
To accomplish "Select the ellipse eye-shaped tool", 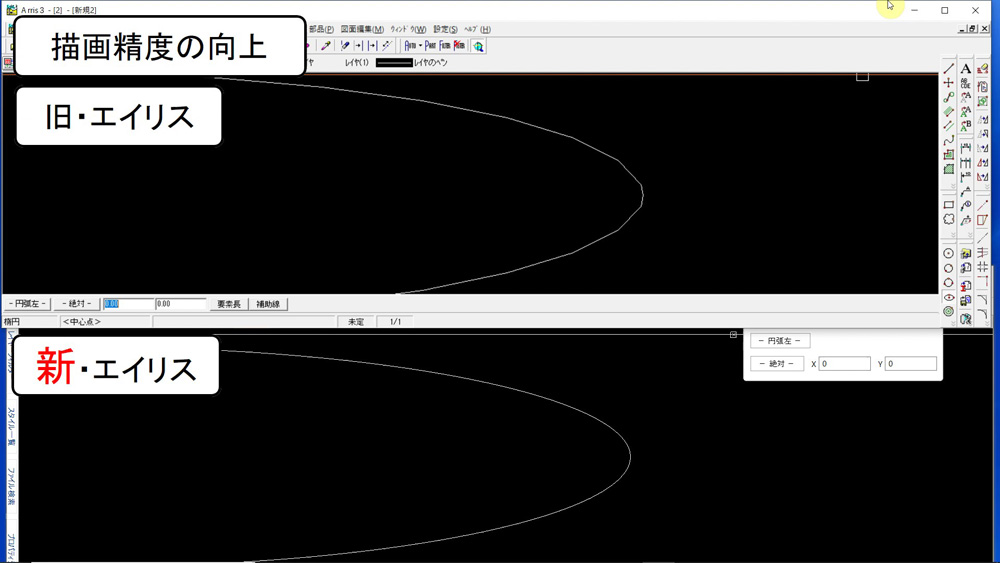I will [948, 297].
